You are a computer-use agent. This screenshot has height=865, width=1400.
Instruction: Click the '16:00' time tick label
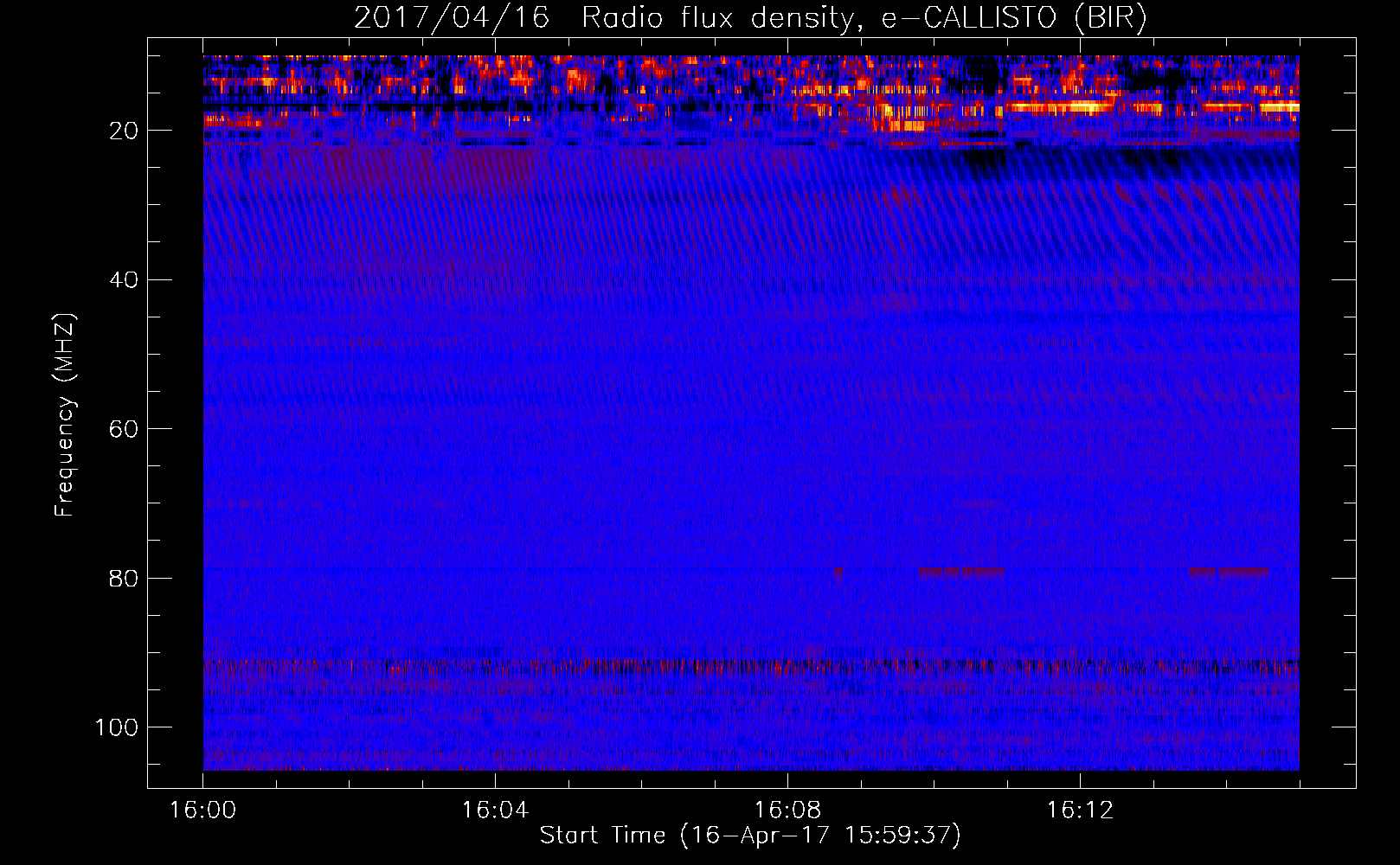[202, 811]
